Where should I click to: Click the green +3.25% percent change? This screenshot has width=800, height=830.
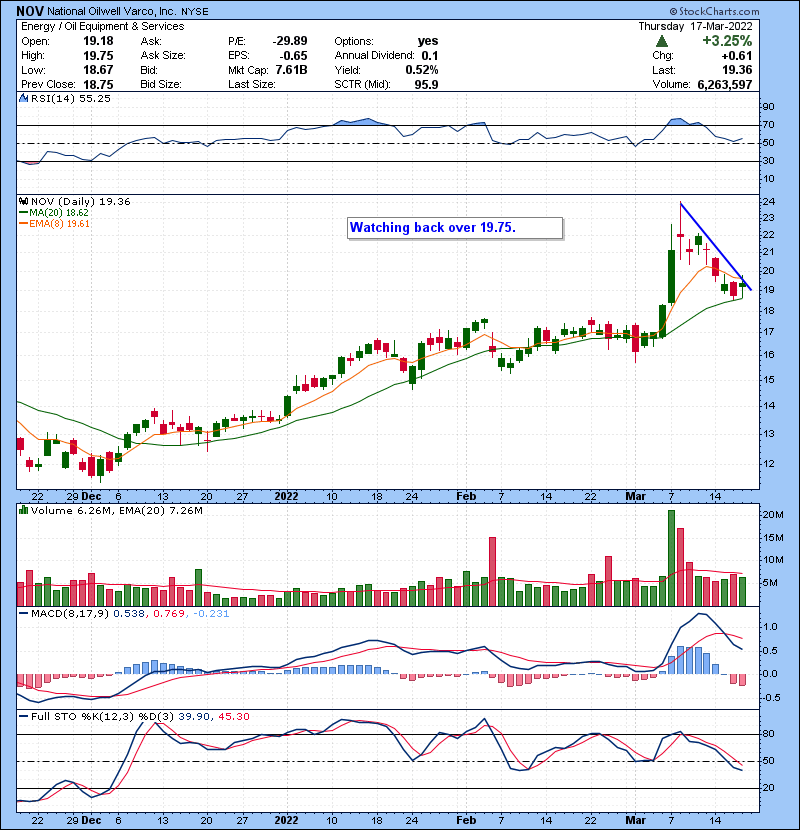tap(727, 41)
